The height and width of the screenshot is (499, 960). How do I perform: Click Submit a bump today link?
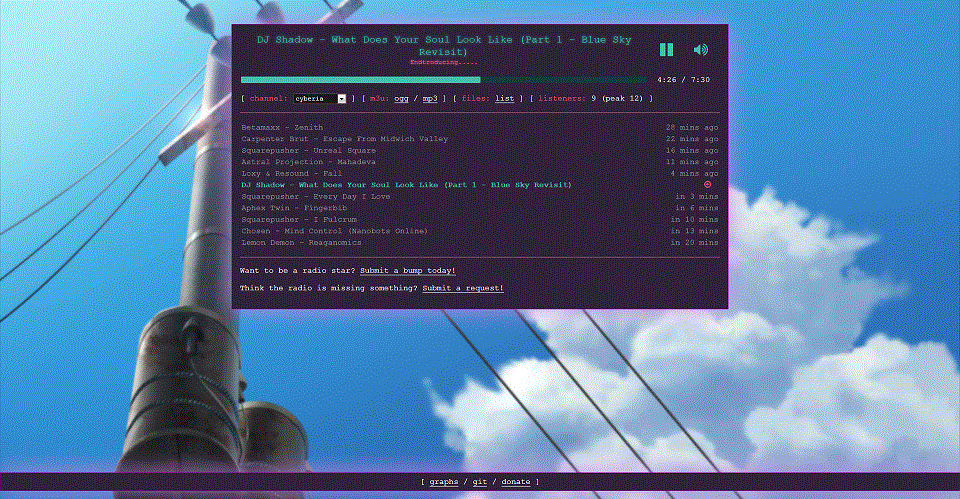click(408, 271)
